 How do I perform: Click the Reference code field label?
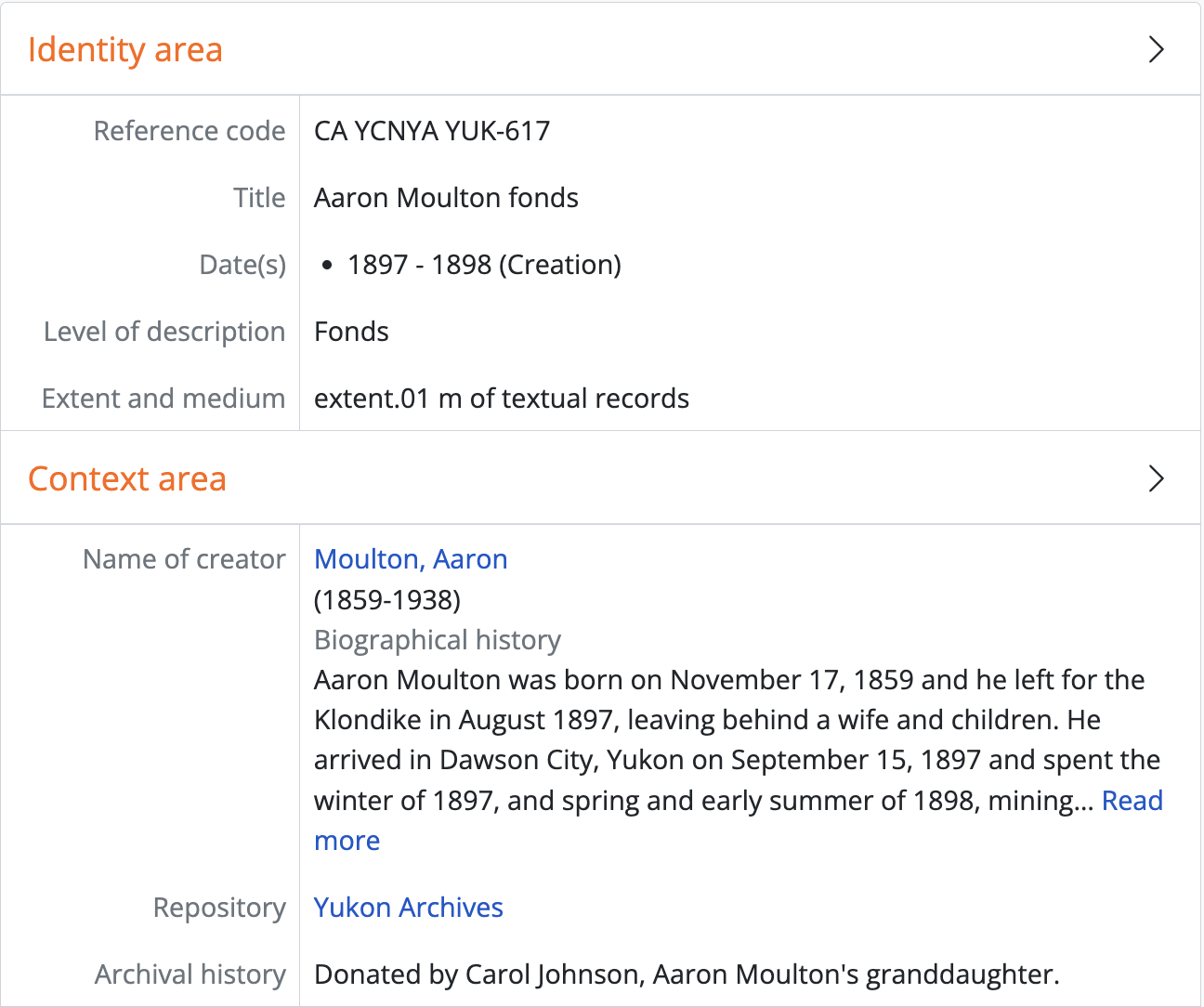[x=190, y=131]
